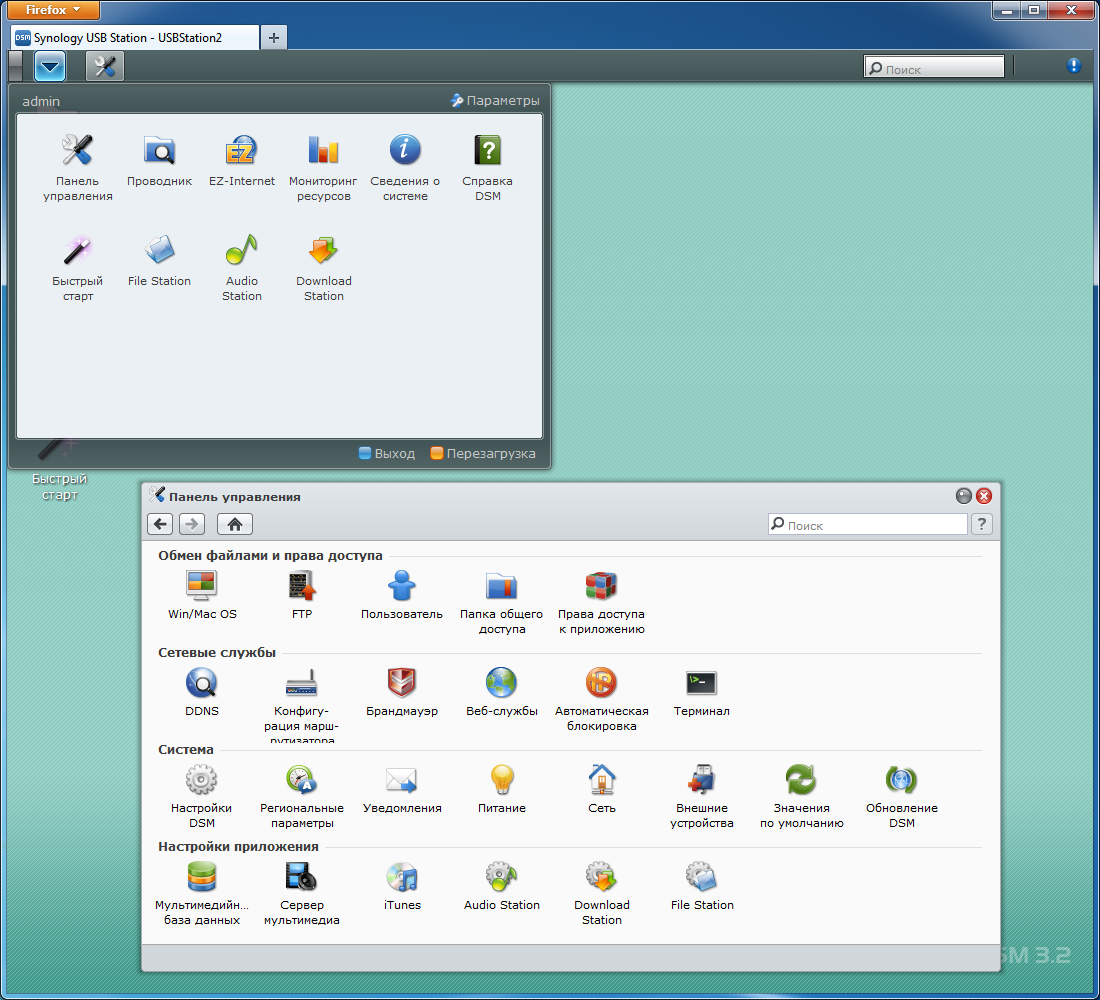Image resolution: width=1100 pixels, height=1000 pixels.
Task: Open DDNS settings icon
Action: [202, 691]
